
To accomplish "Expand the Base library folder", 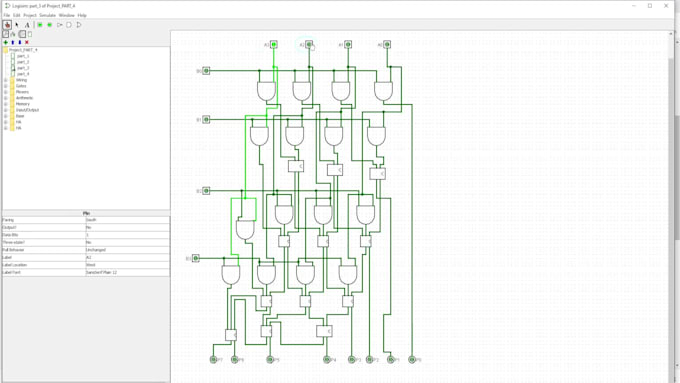I will 6,116.
